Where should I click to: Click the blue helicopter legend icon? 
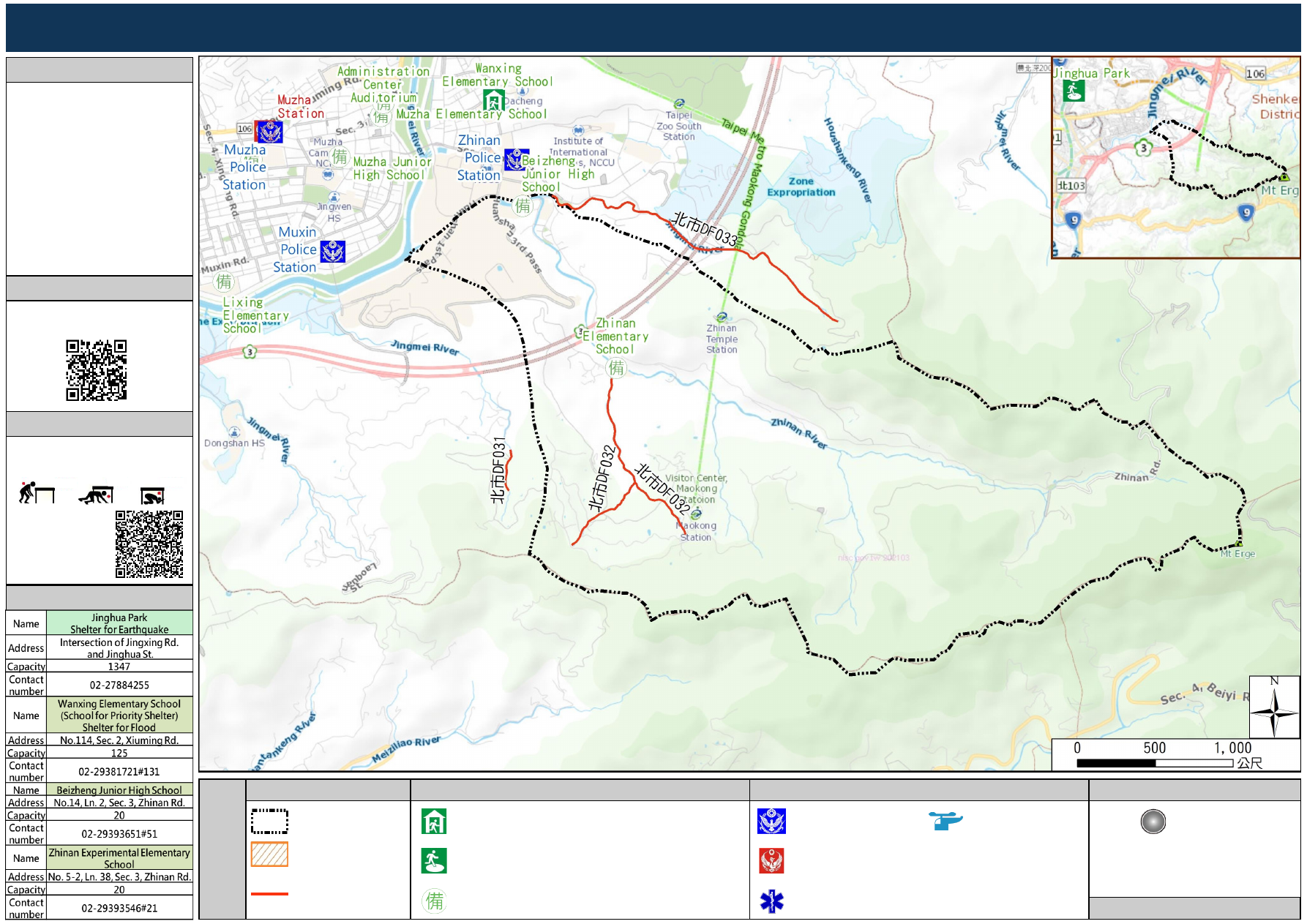click(945, 820)
